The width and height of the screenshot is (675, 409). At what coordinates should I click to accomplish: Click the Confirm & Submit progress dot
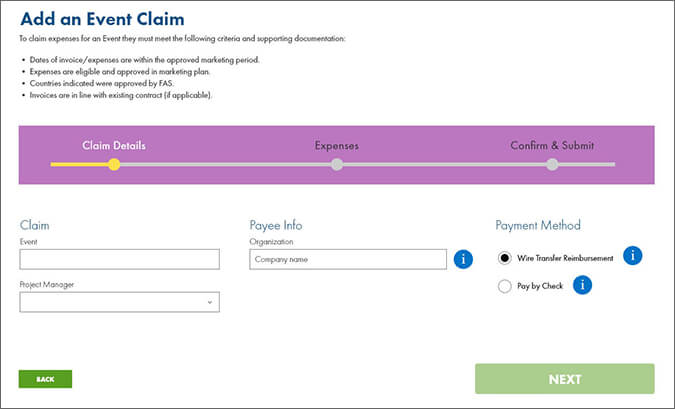(552, 164)
